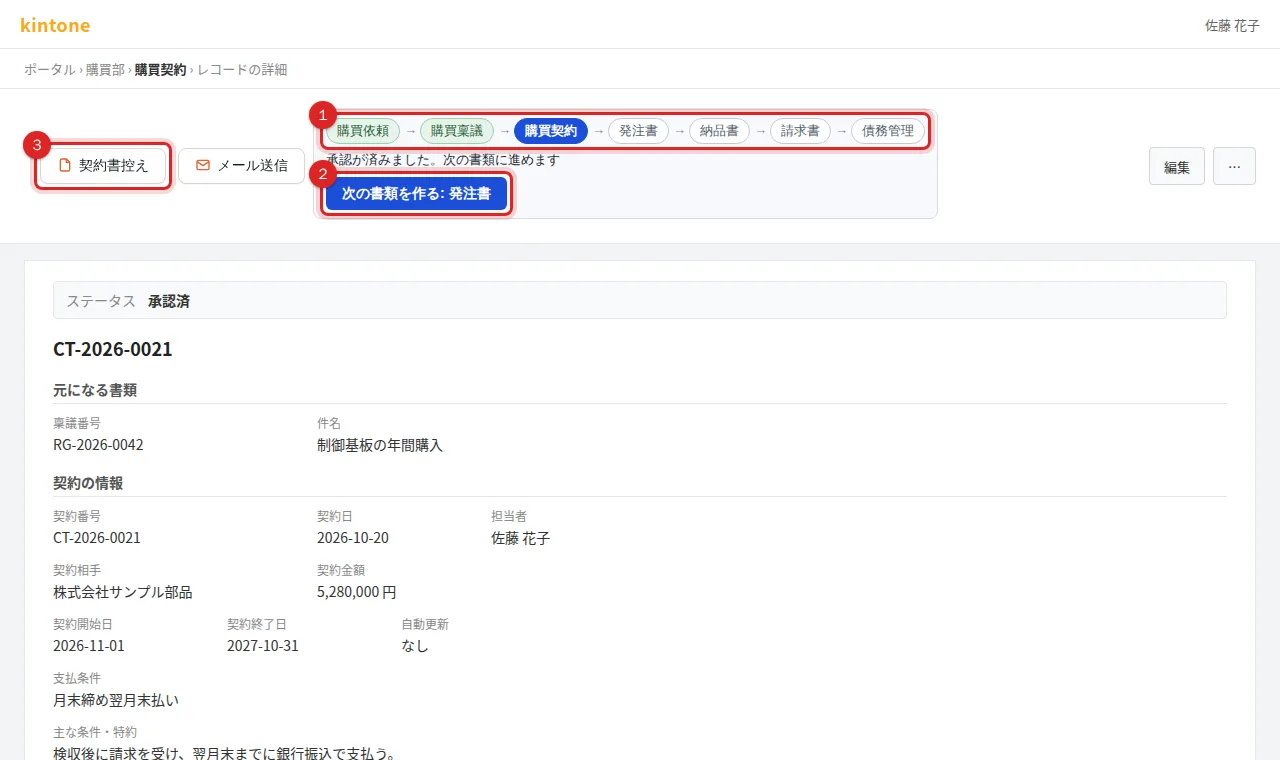Click the 契約の情報 section heading
Image resolution: width=1280 pixels, height=760 pixels.
pyautogui.click(x=88, y=483)
